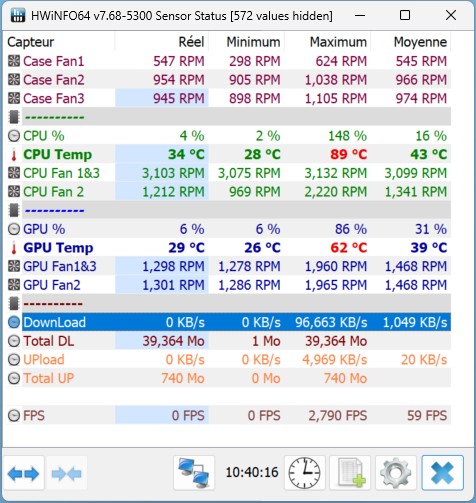Image resolution: width=476 pixels, height=503 pixels.
Task: Click the 1,049 KB/s download average
Action: click(x=415, y=323)
